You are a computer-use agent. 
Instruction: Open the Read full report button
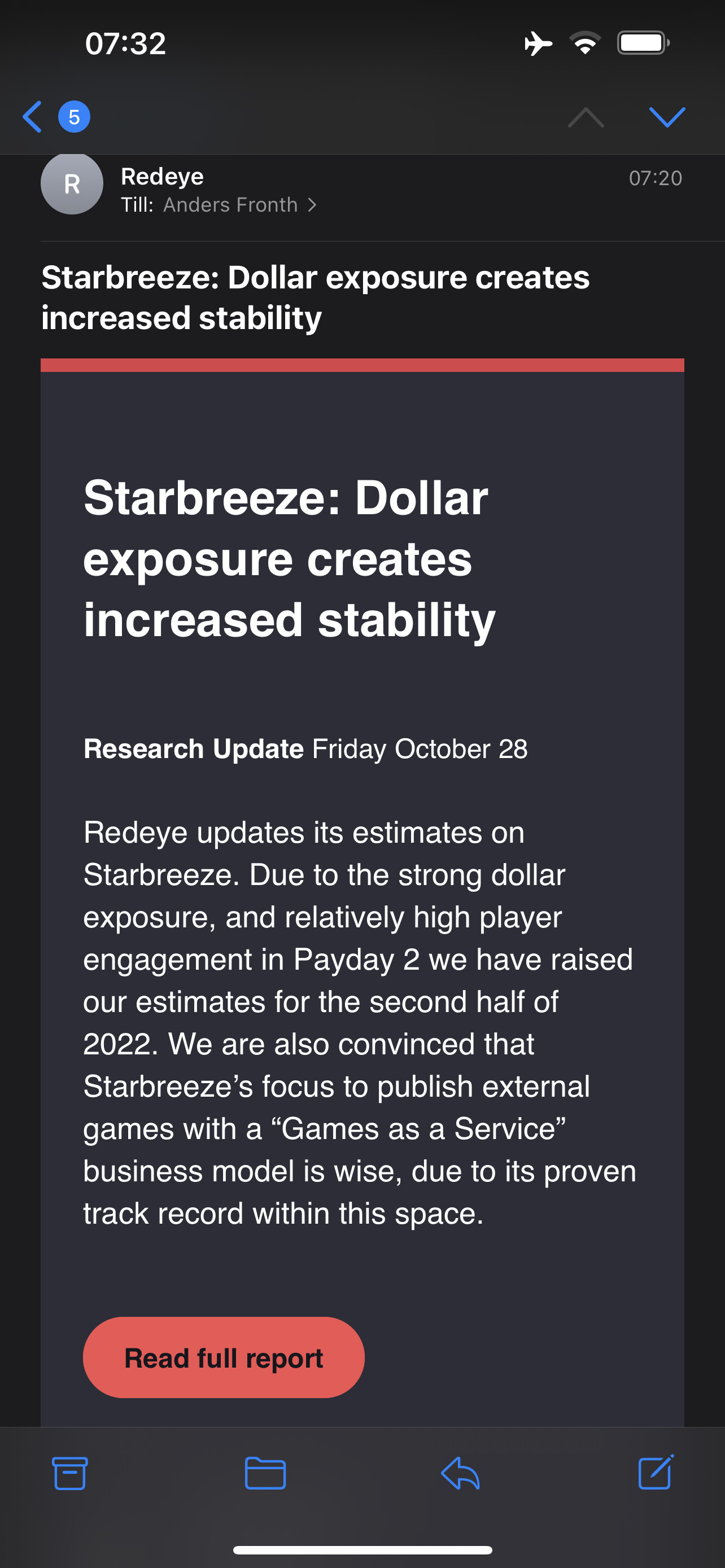(224, 1358)
